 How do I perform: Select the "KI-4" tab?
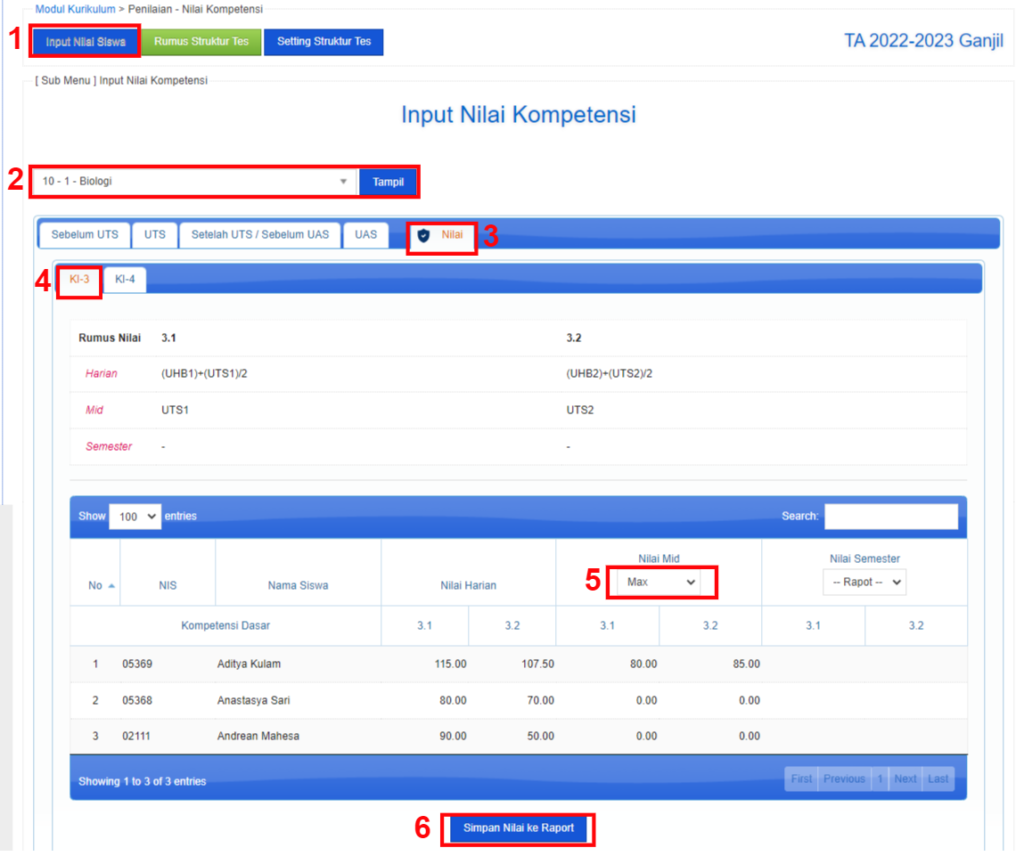click(124, 280)
